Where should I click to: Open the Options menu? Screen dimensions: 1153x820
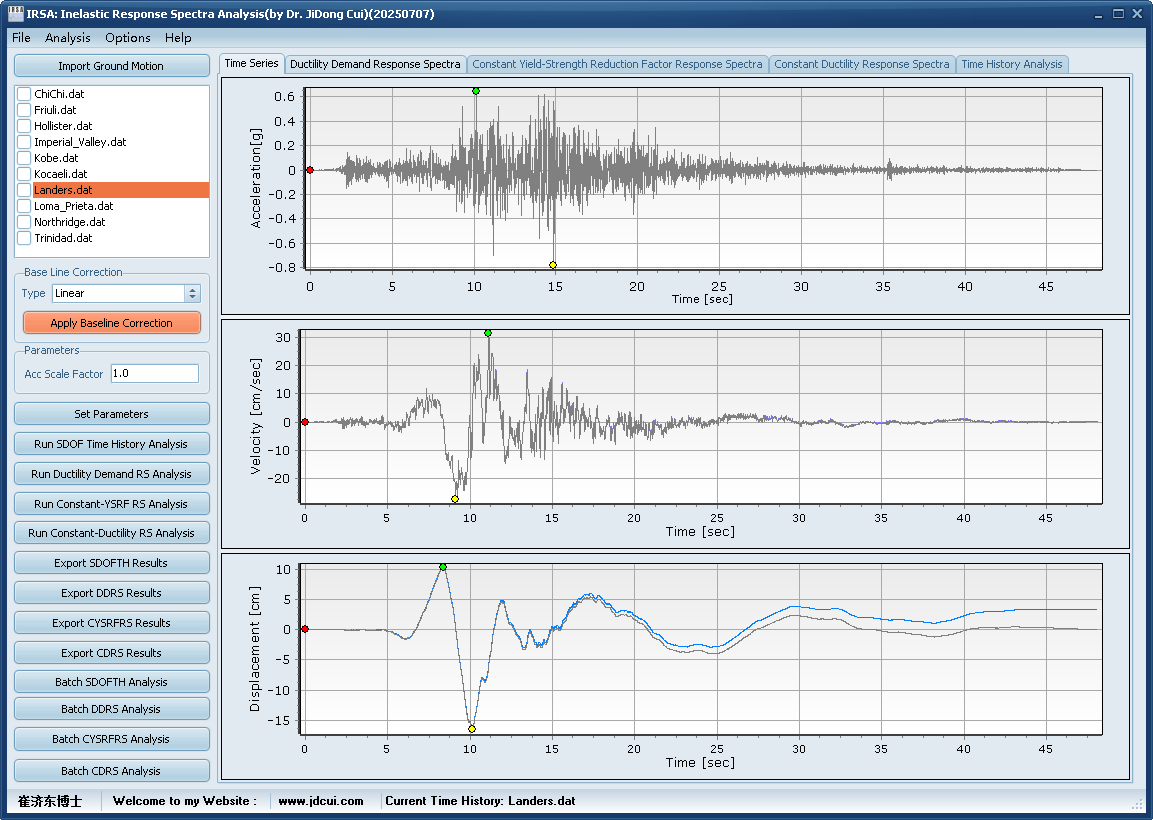pyautogui.click(x=128, y=38)
